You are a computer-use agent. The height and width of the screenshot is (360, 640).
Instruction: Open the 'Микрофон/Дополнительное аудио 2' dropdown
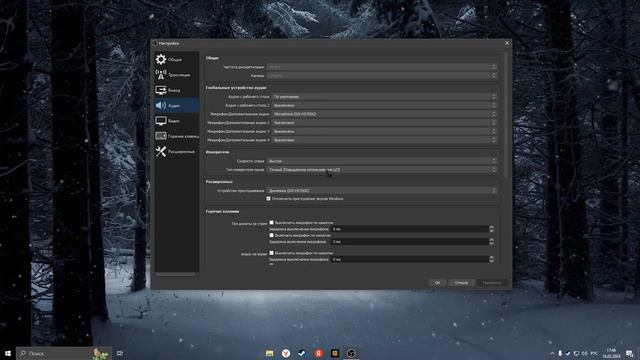click(x=384, y=122)
